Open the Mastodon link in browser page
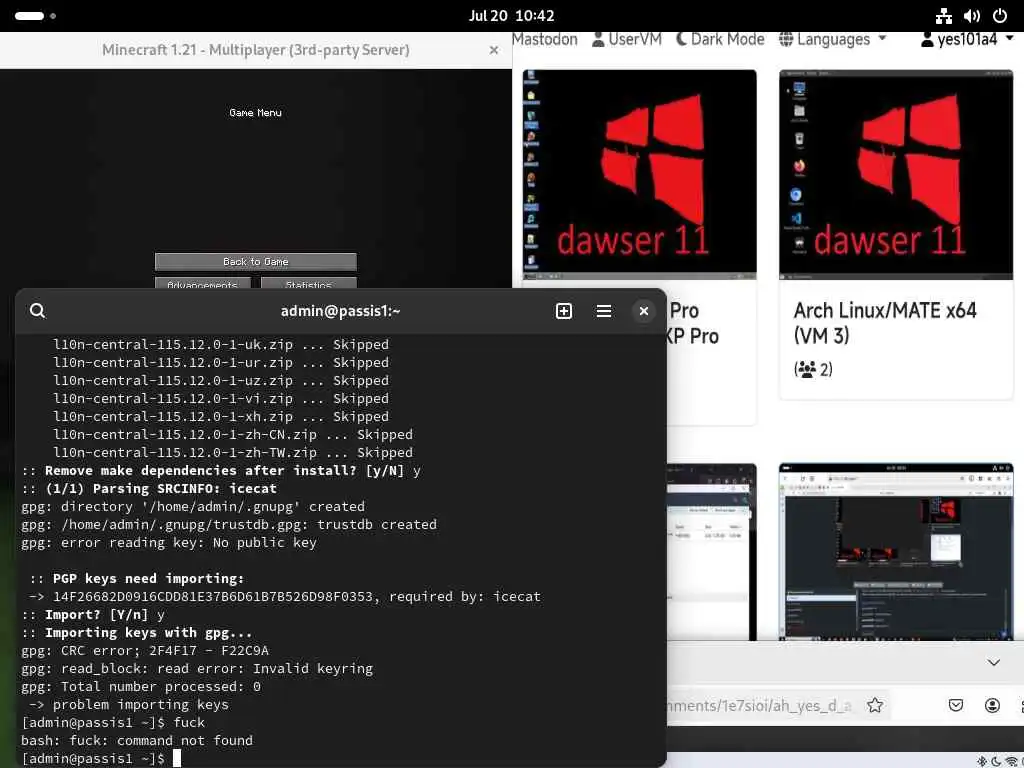 [x=545, y=39]
